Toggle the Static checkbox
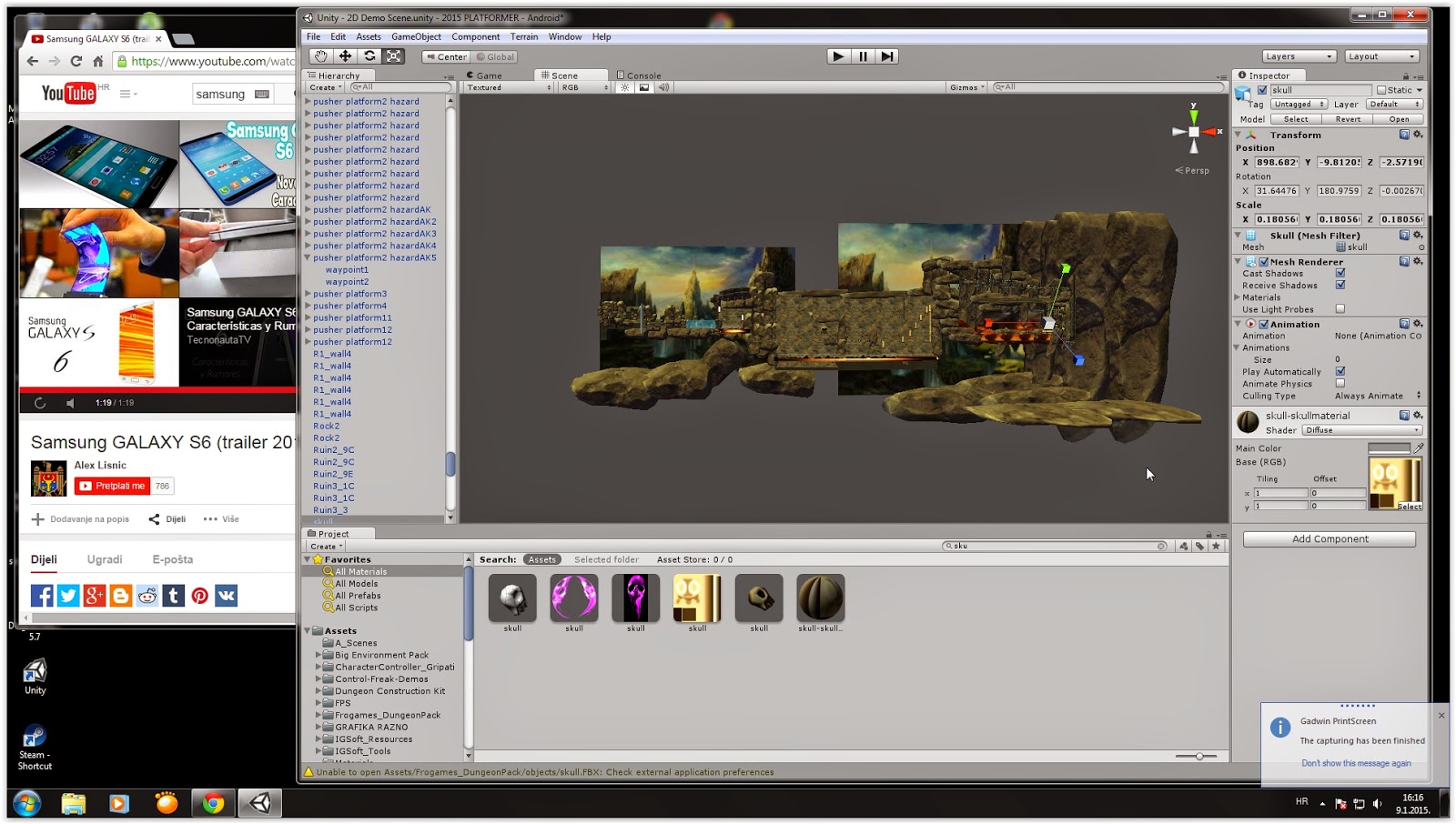The width and height of the screenshot is (1456, 824). coord(1381,90)
